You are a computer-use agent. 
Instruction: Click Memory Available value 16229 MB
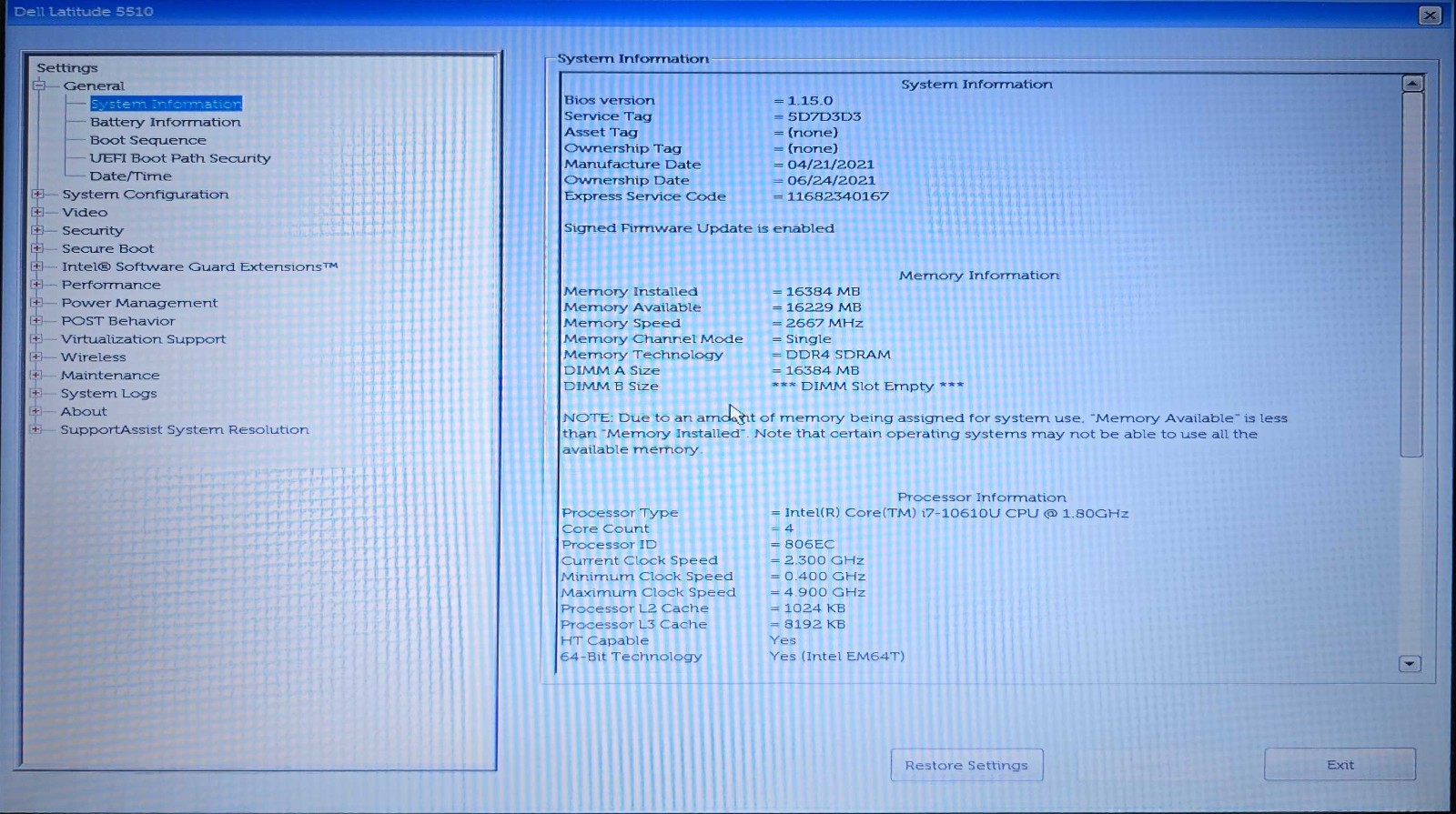tap(824, 307)
